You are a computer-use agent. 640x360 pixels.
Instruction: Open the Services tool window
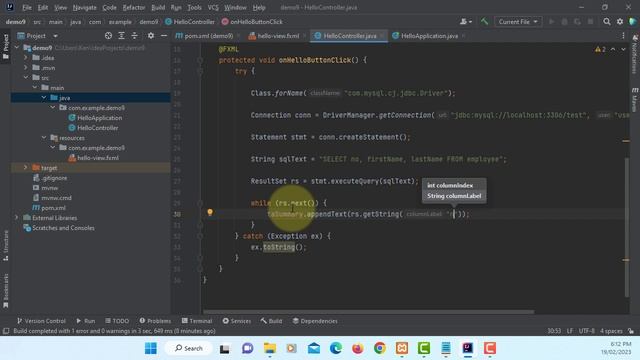tap(237, 321)
